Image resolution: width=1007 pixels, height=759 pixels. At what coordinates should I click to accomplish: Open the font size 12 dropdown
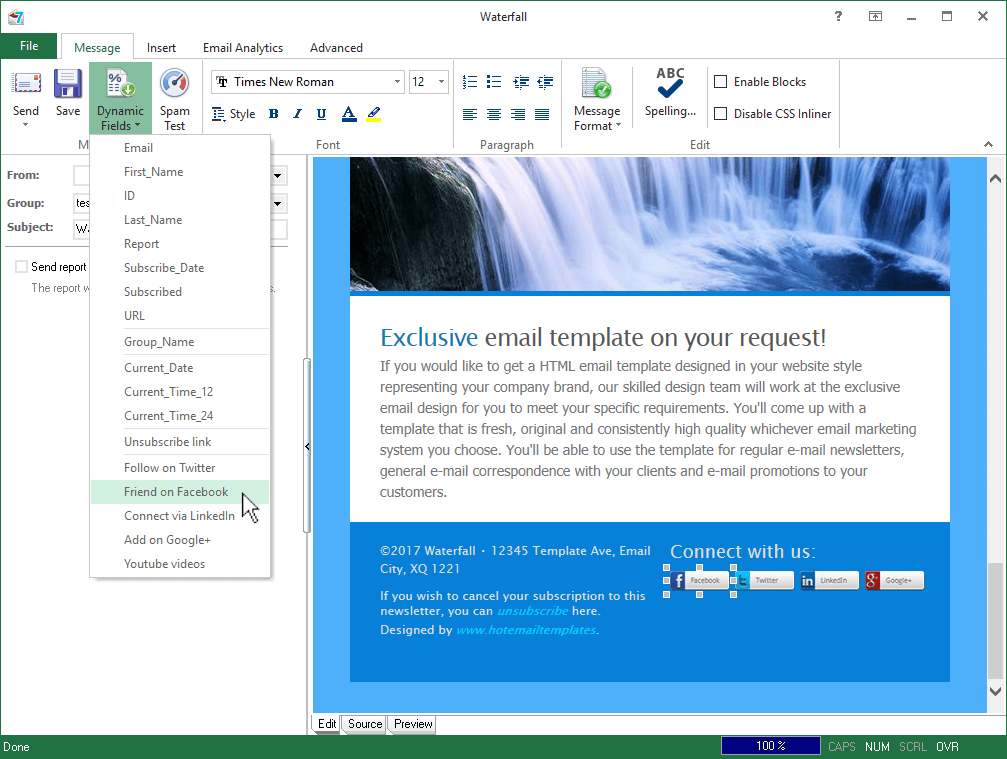point(441,82)
